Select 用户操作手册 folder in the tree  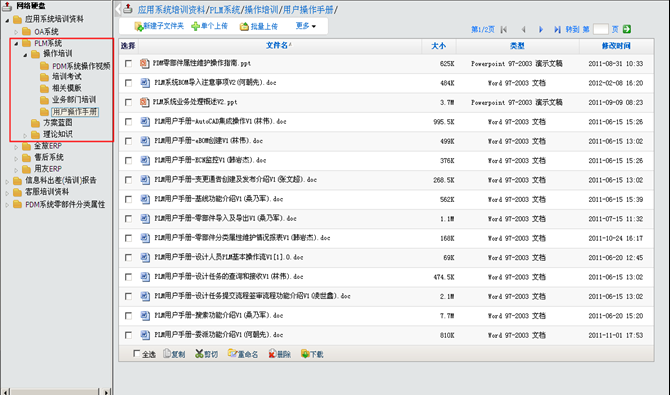(75, 112)
